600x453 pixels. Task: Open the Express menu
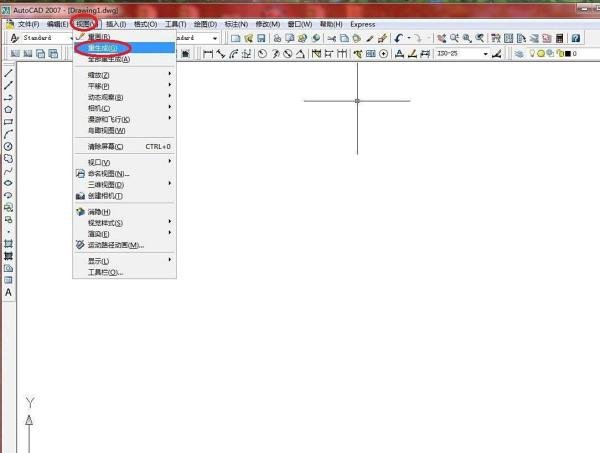pyautogui.click(x=363, y=24)
